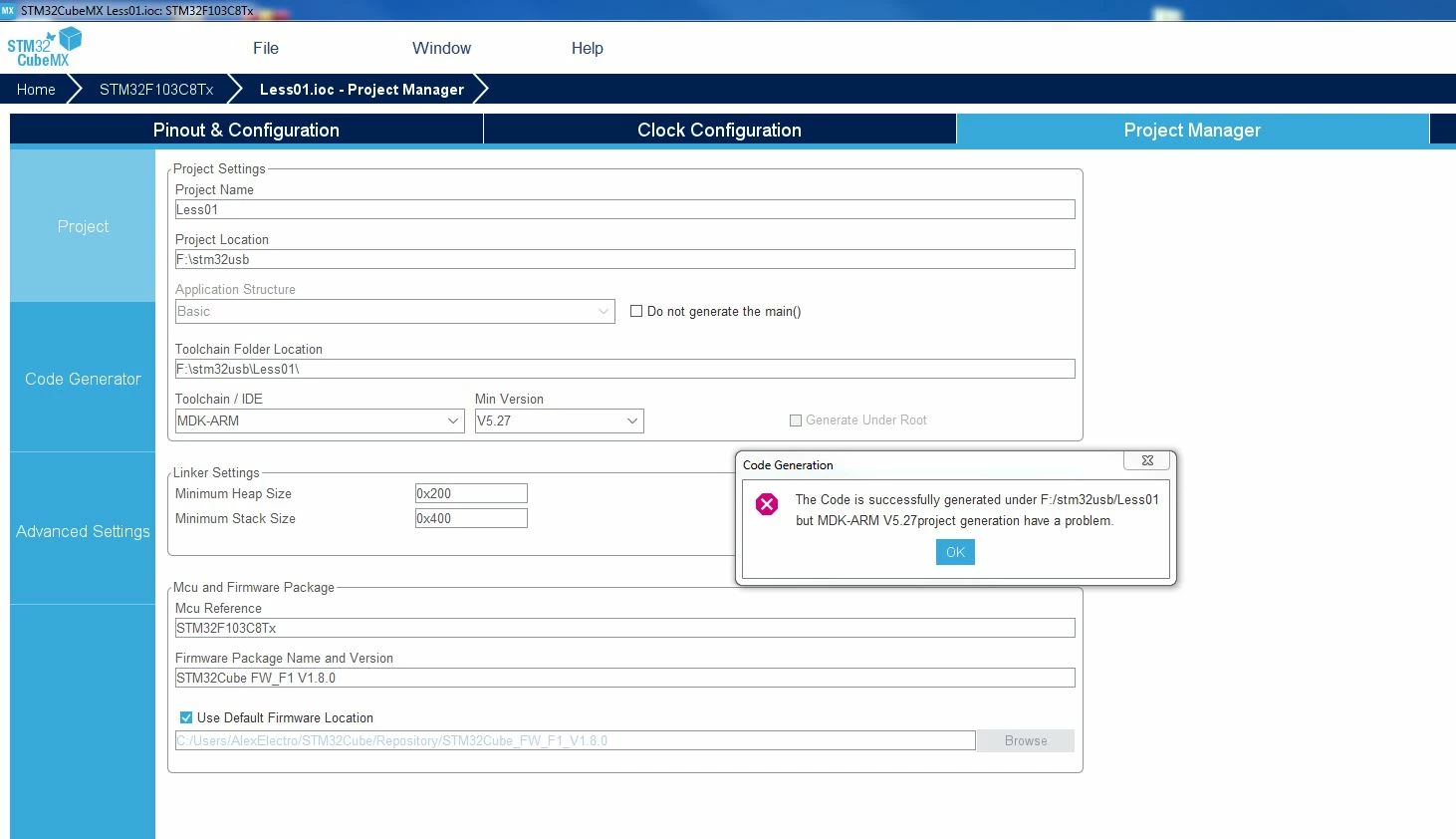Toggle Generate Under Root checkbox
This screenshot has width=1456, height=839.
(796, 420)
